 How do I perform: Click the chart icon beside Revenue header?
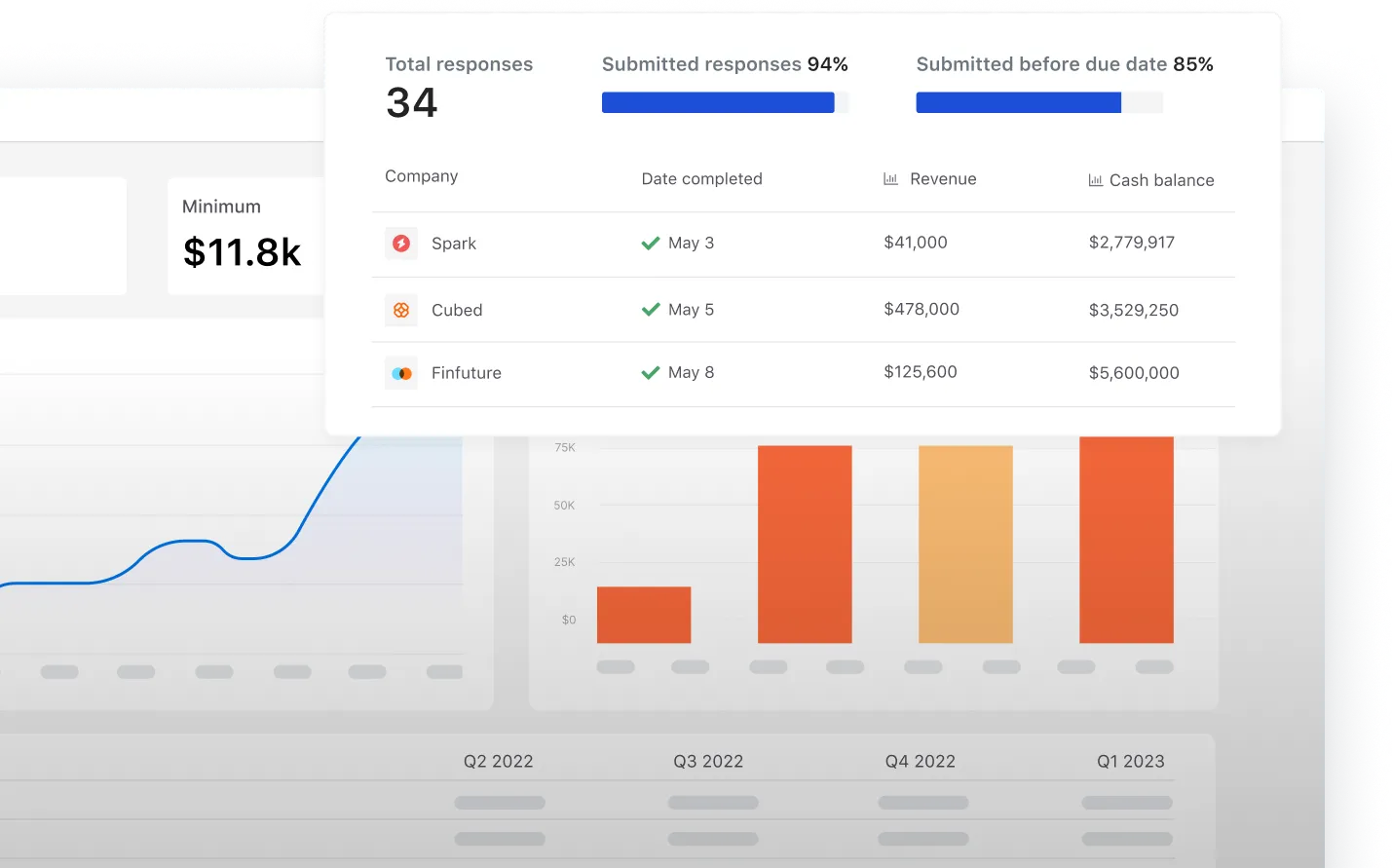890,179
